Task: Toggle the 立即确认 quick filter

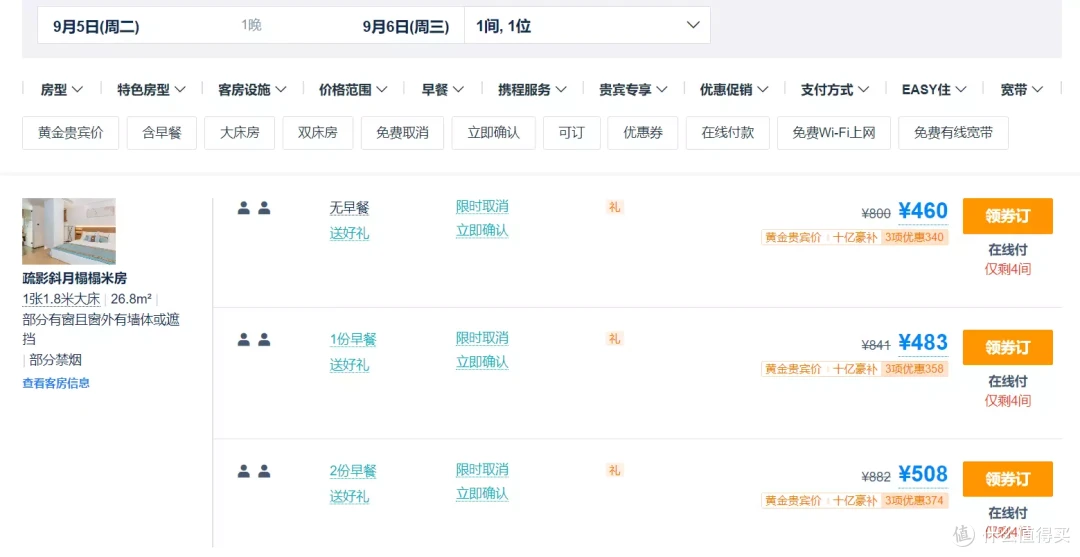Action: tap(493, 133)
